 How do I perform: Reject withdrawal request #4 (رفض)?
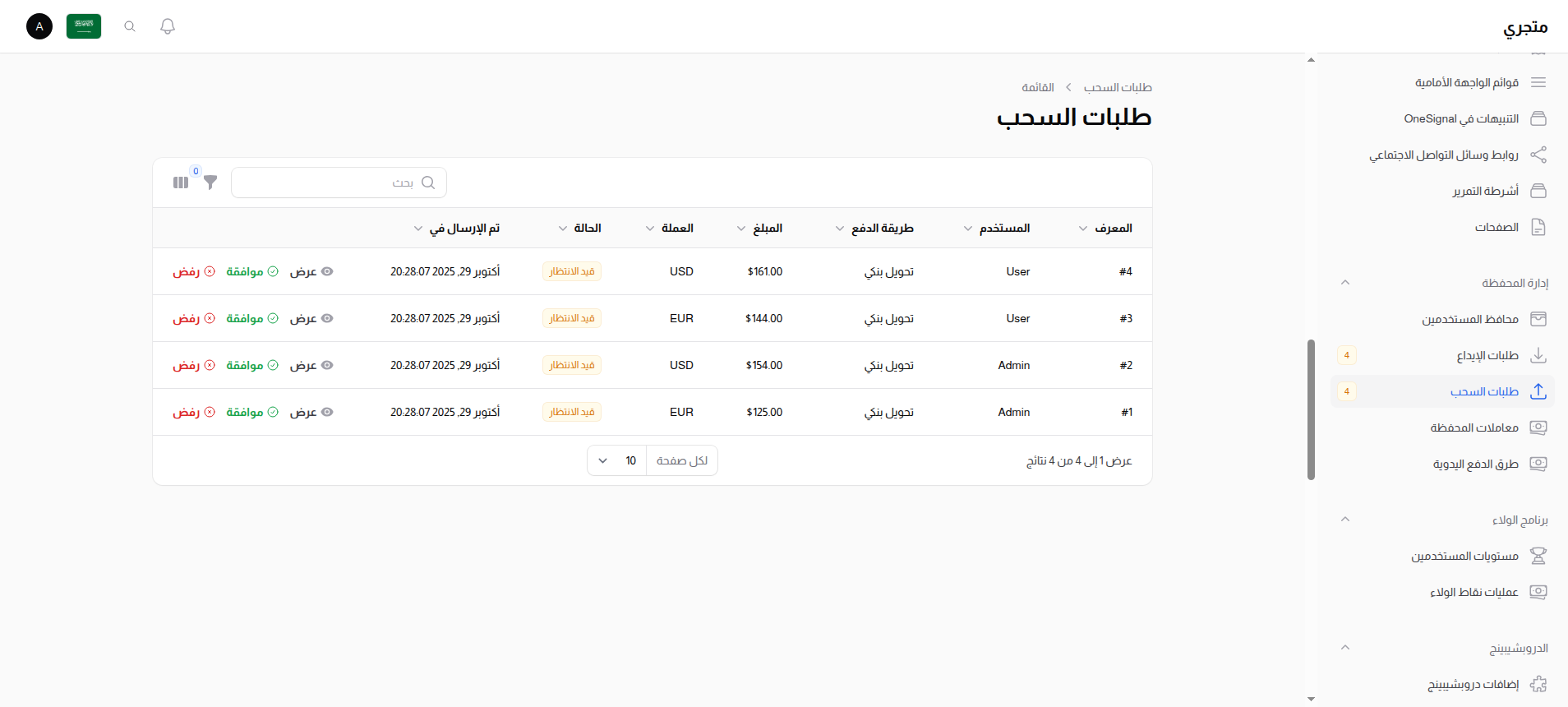194,271
